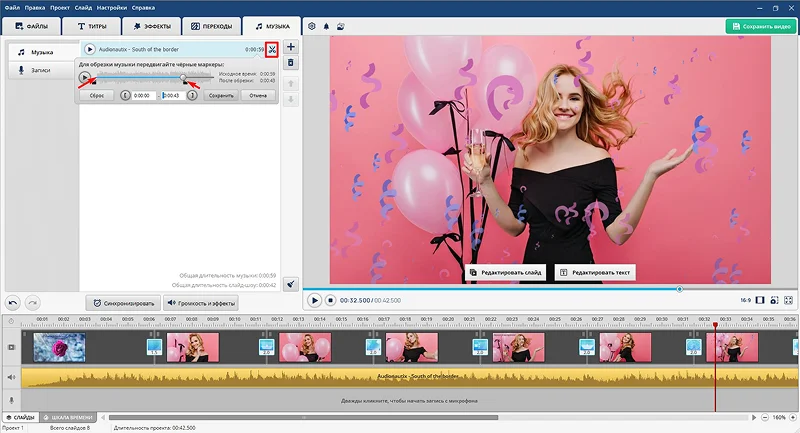Open the Настройки menu
This screenshot has width=800, height=433.
112,8
